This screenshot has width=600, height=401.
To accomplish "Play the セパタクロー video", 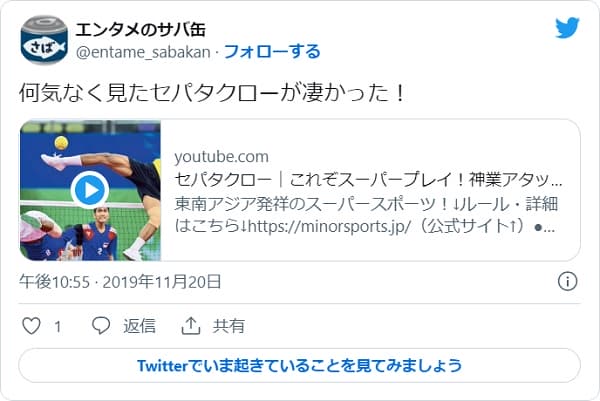I will tap(90, 190).
